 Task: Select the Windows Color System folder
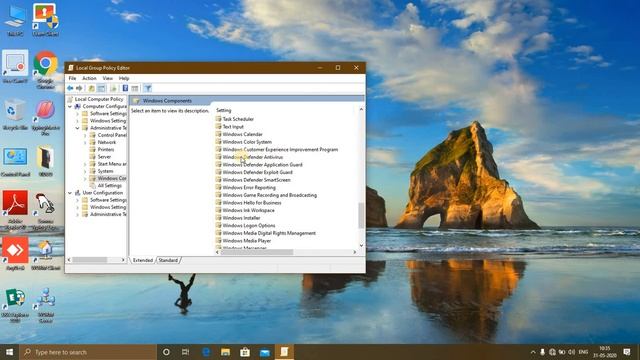point(247,142)
